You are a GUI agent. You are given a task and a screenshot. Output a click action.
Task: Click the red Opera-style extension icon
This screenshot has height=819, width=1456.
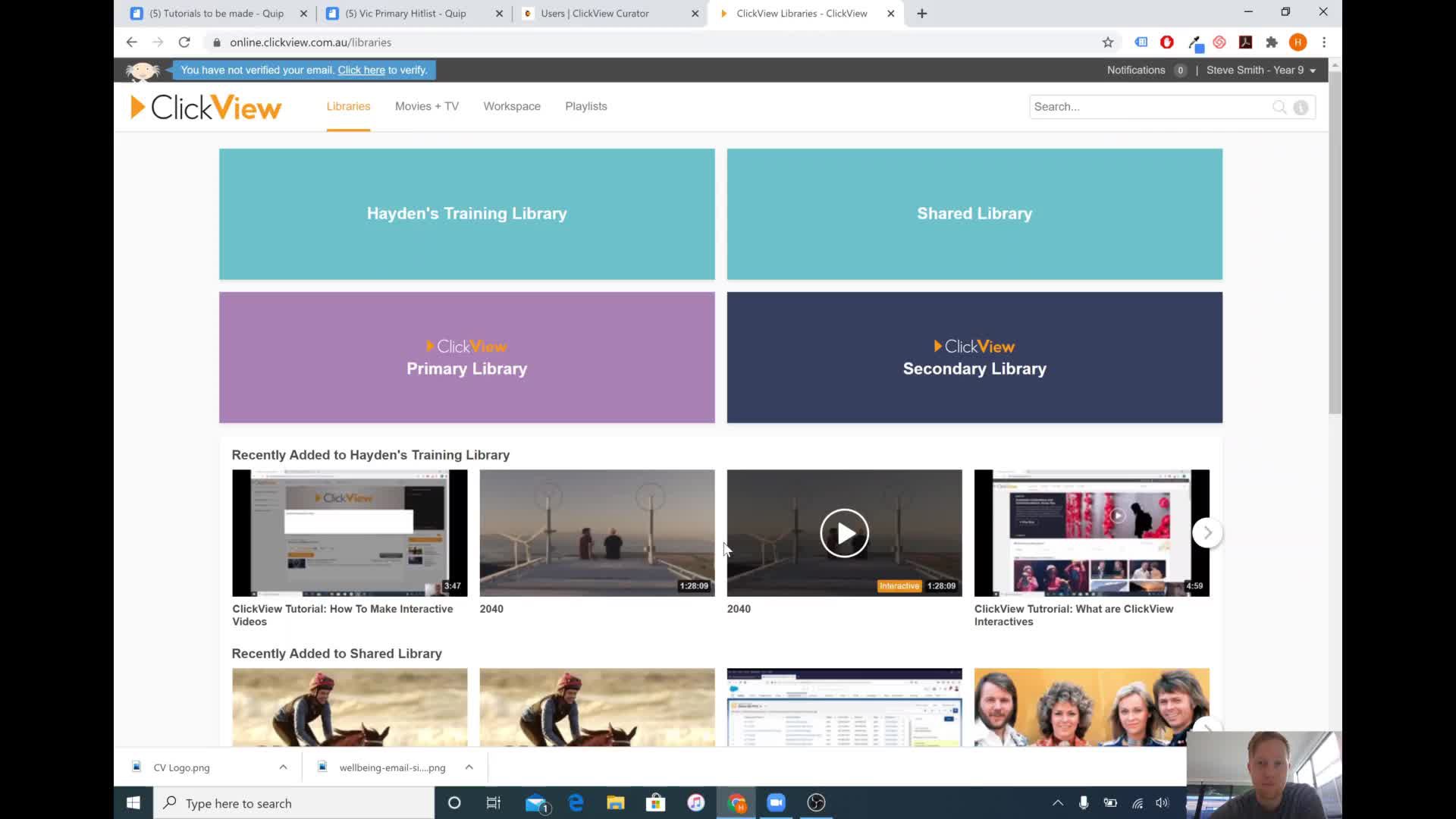pos(1167,42)
